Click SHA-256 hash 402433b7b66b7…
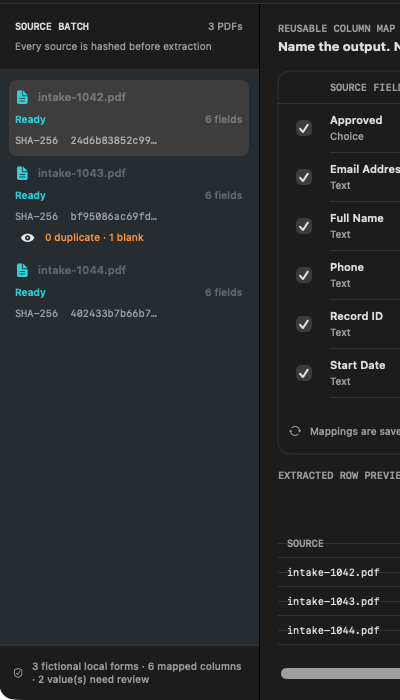The height and width of the screenshot is (700, 400). coord(113,314)
